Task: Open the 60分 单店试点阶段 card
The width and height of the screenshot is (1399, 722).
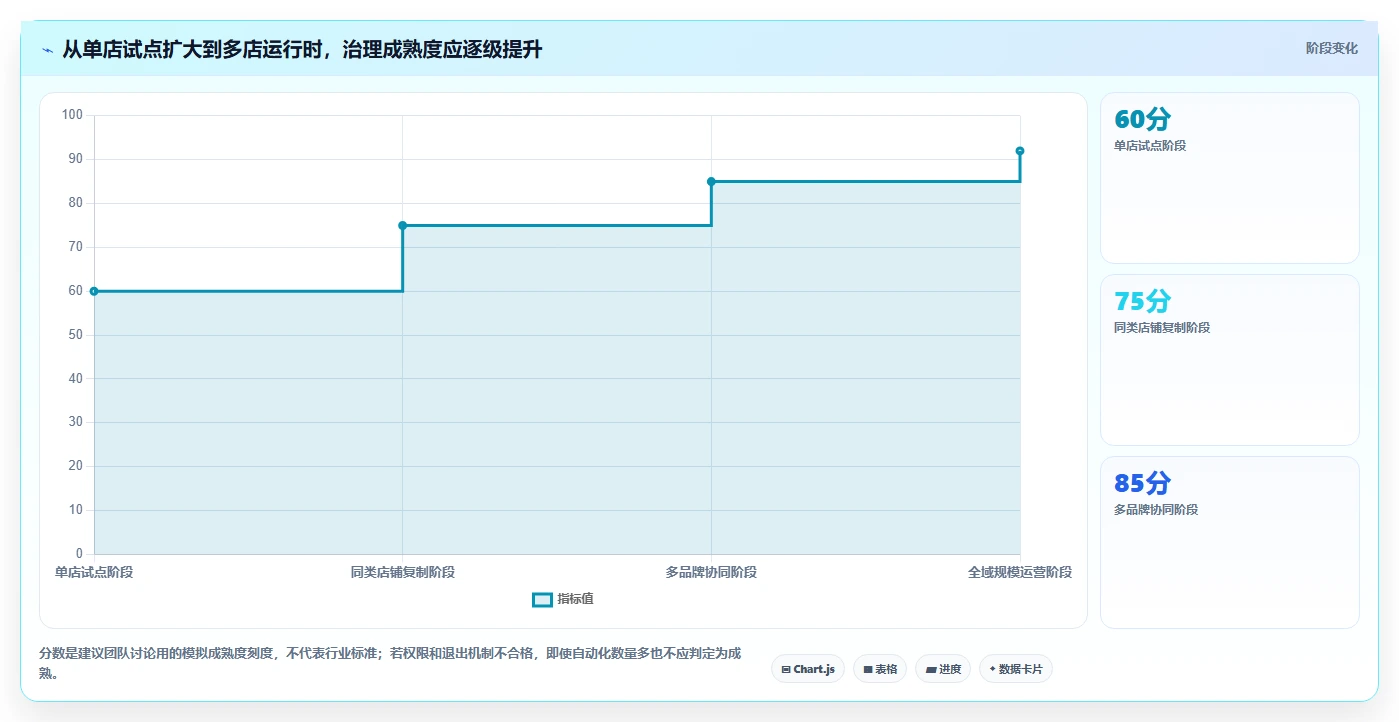Action: pos(1230,178)
